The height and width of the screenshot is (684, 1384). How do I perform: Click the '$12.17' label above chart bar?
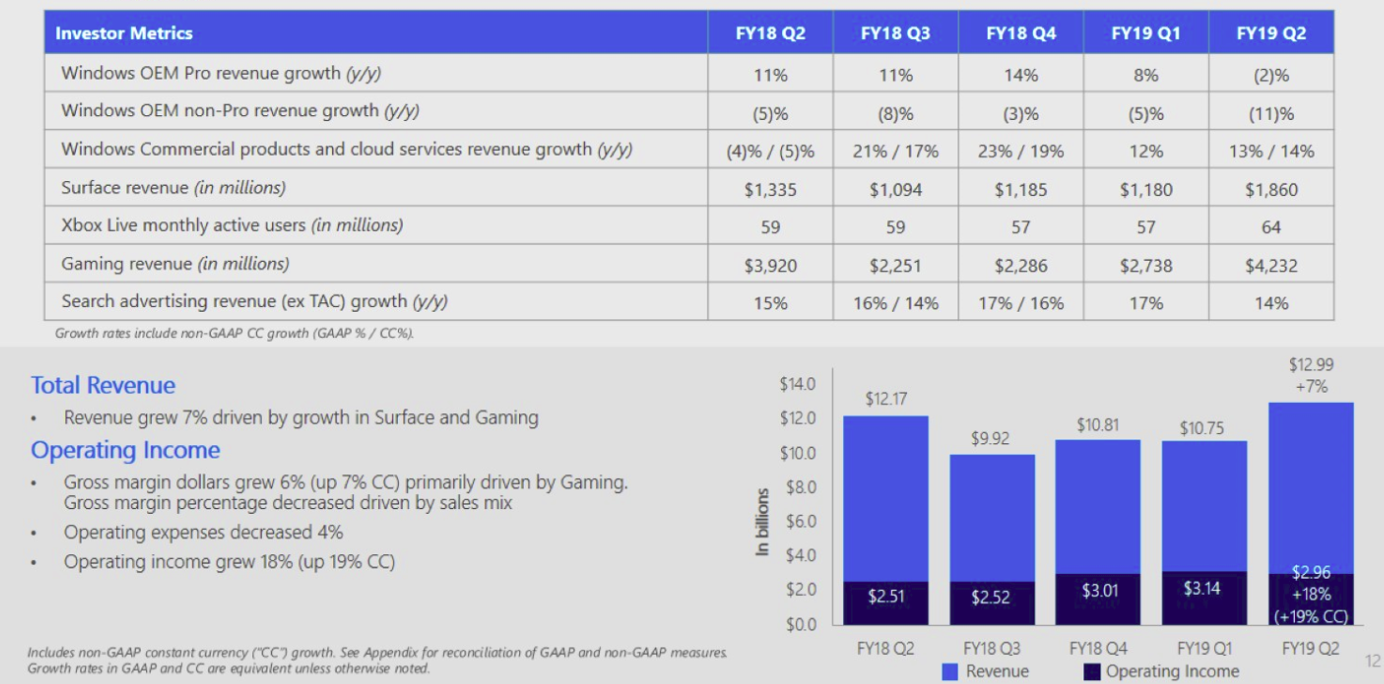(886, 399)
